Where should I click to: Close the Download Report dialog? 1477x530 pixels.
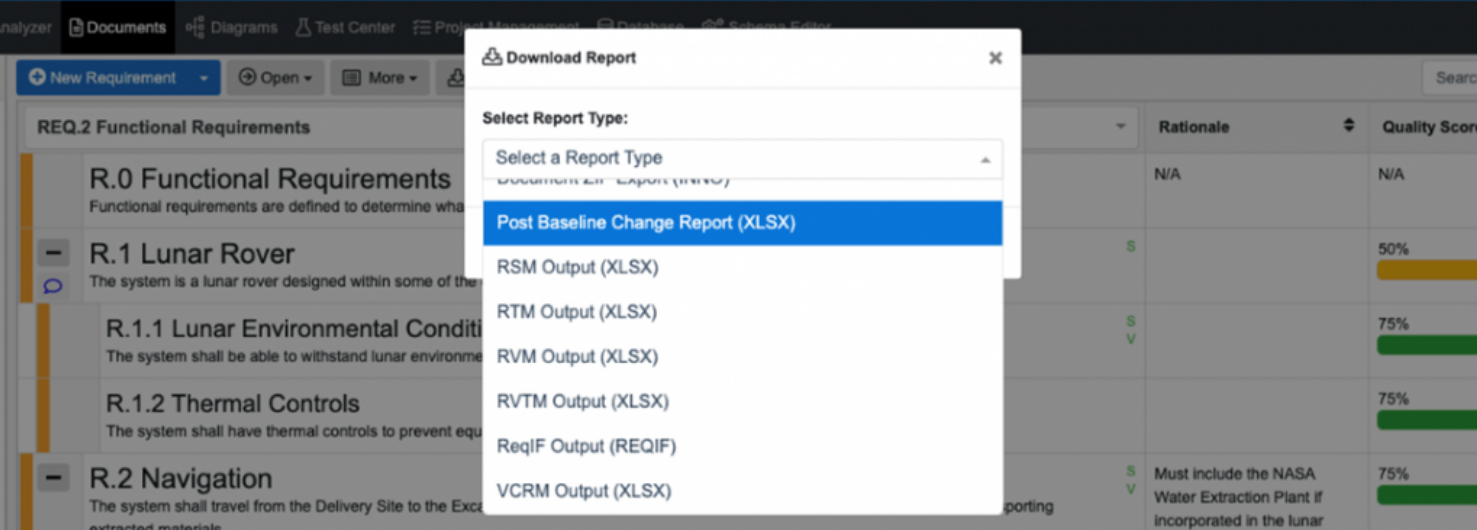[995, 58]
